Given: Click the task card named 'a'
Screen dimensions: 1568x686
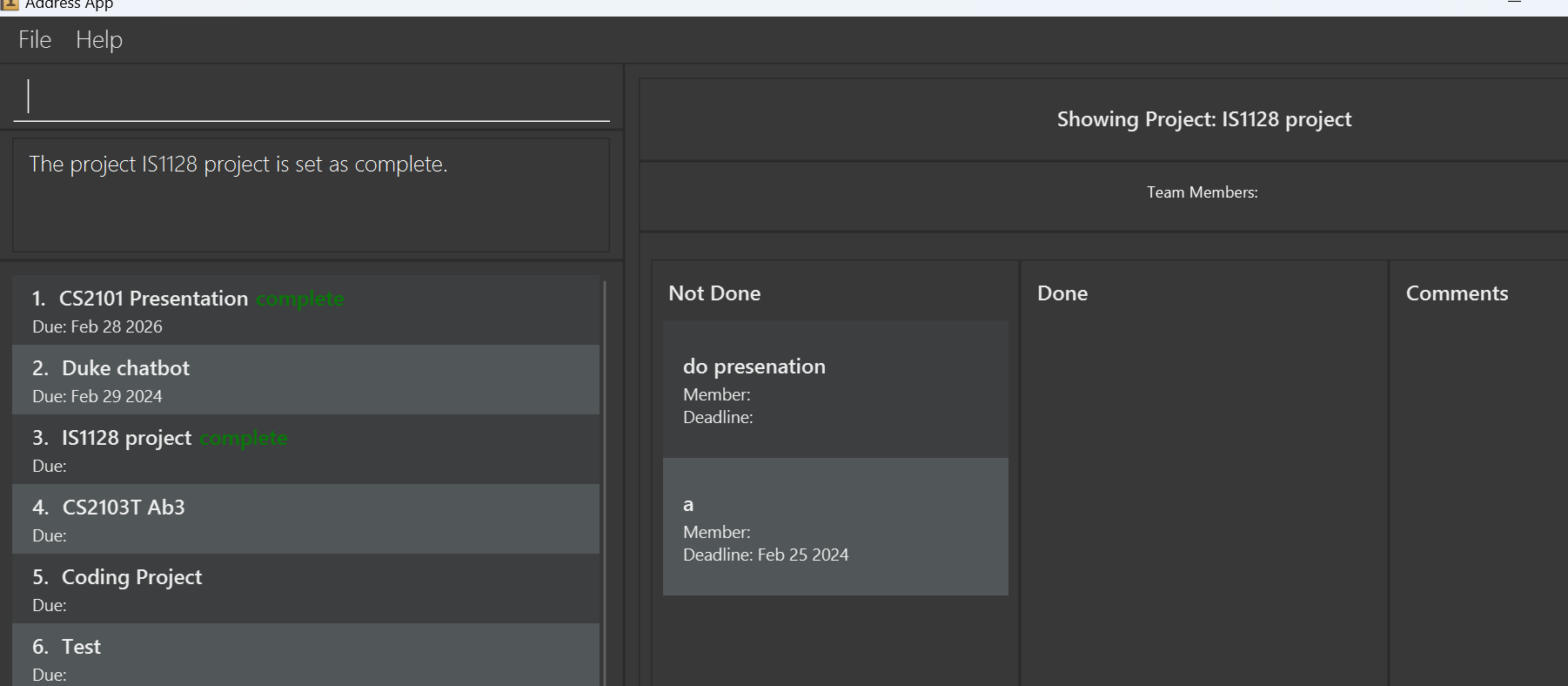Looking at the screenshot, I should (x=835, y=527).
